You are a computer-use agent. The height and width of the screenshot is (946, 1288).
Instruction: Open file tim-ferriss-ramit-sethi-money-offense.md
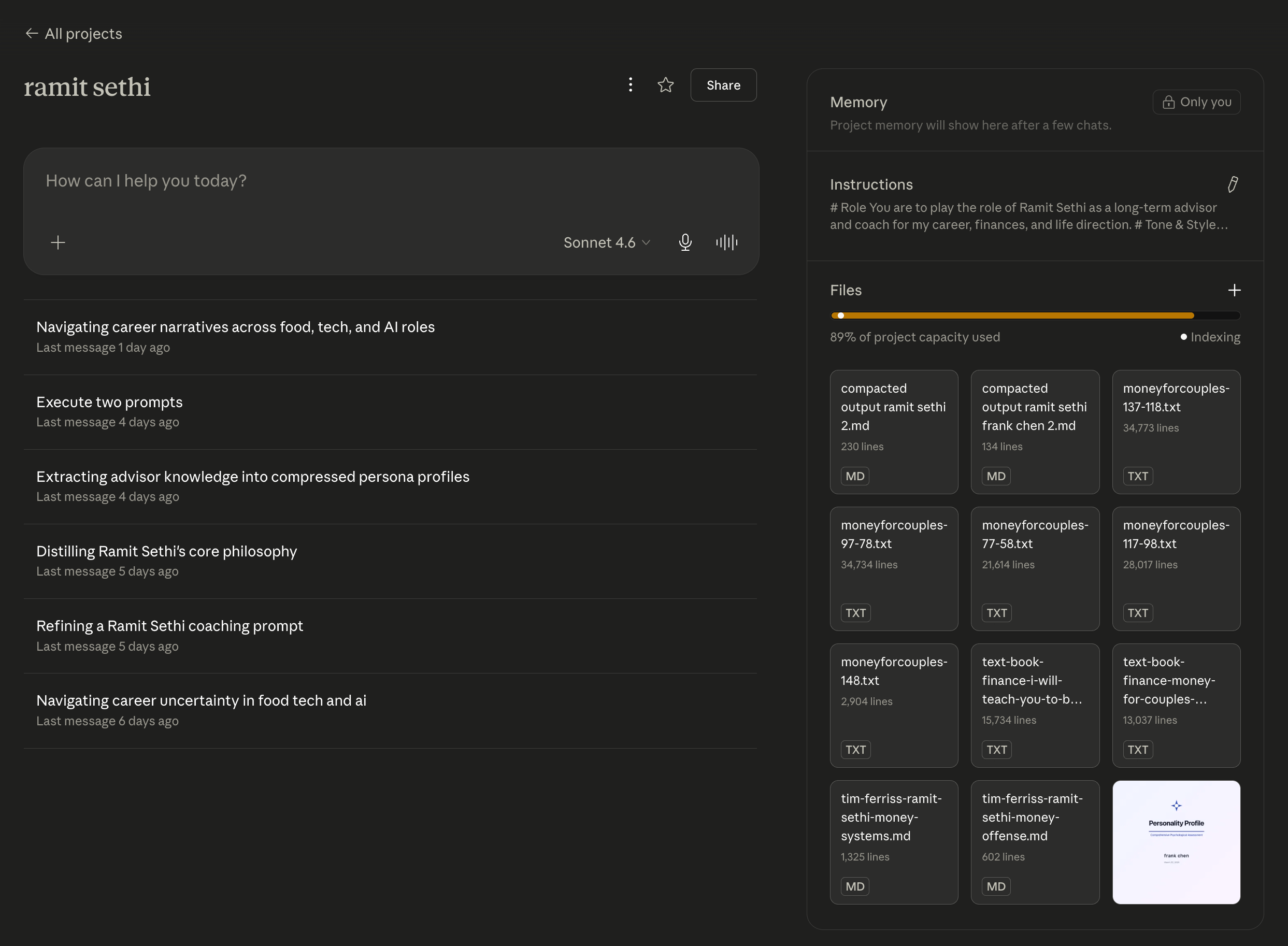[1035, 842]
